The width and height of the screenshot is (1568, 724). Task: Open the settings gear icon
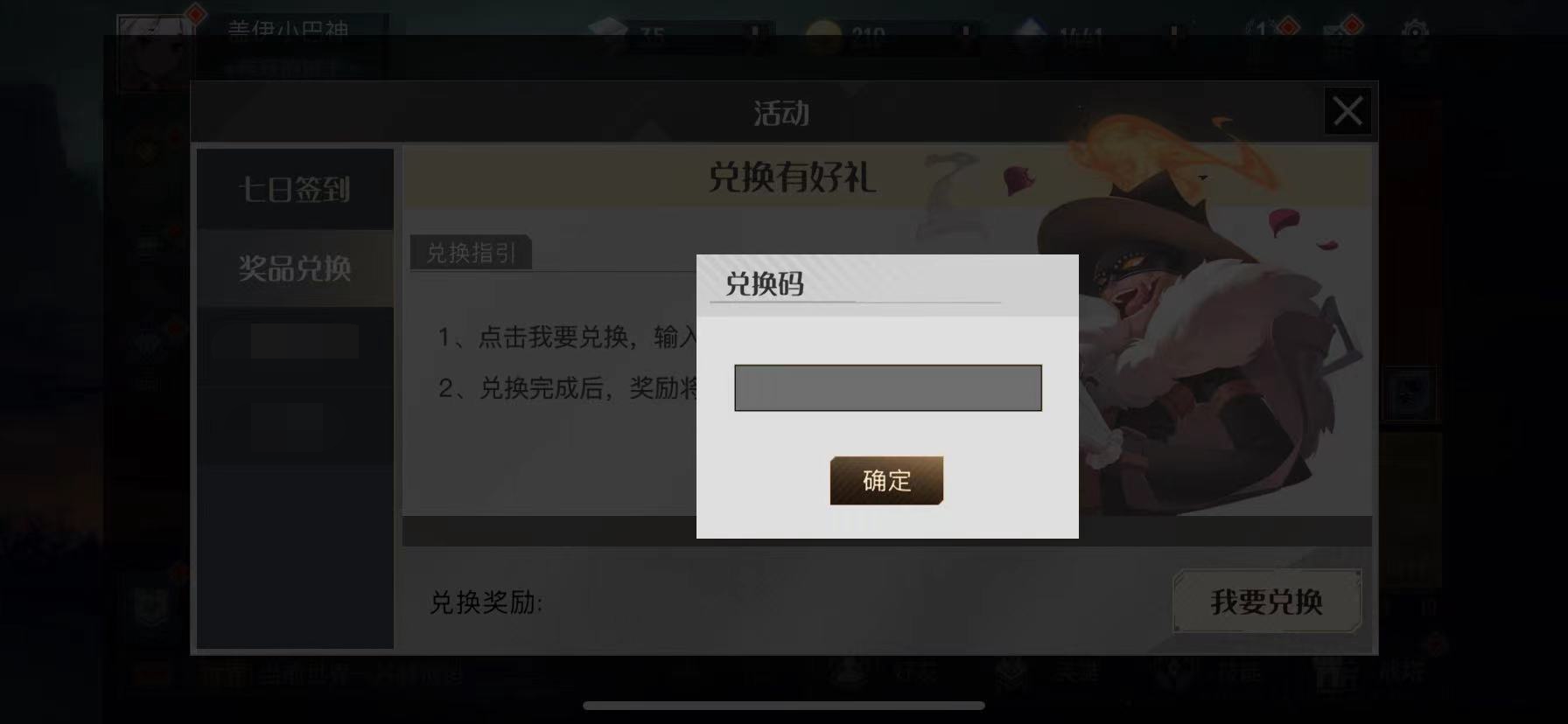(1415, 37)
